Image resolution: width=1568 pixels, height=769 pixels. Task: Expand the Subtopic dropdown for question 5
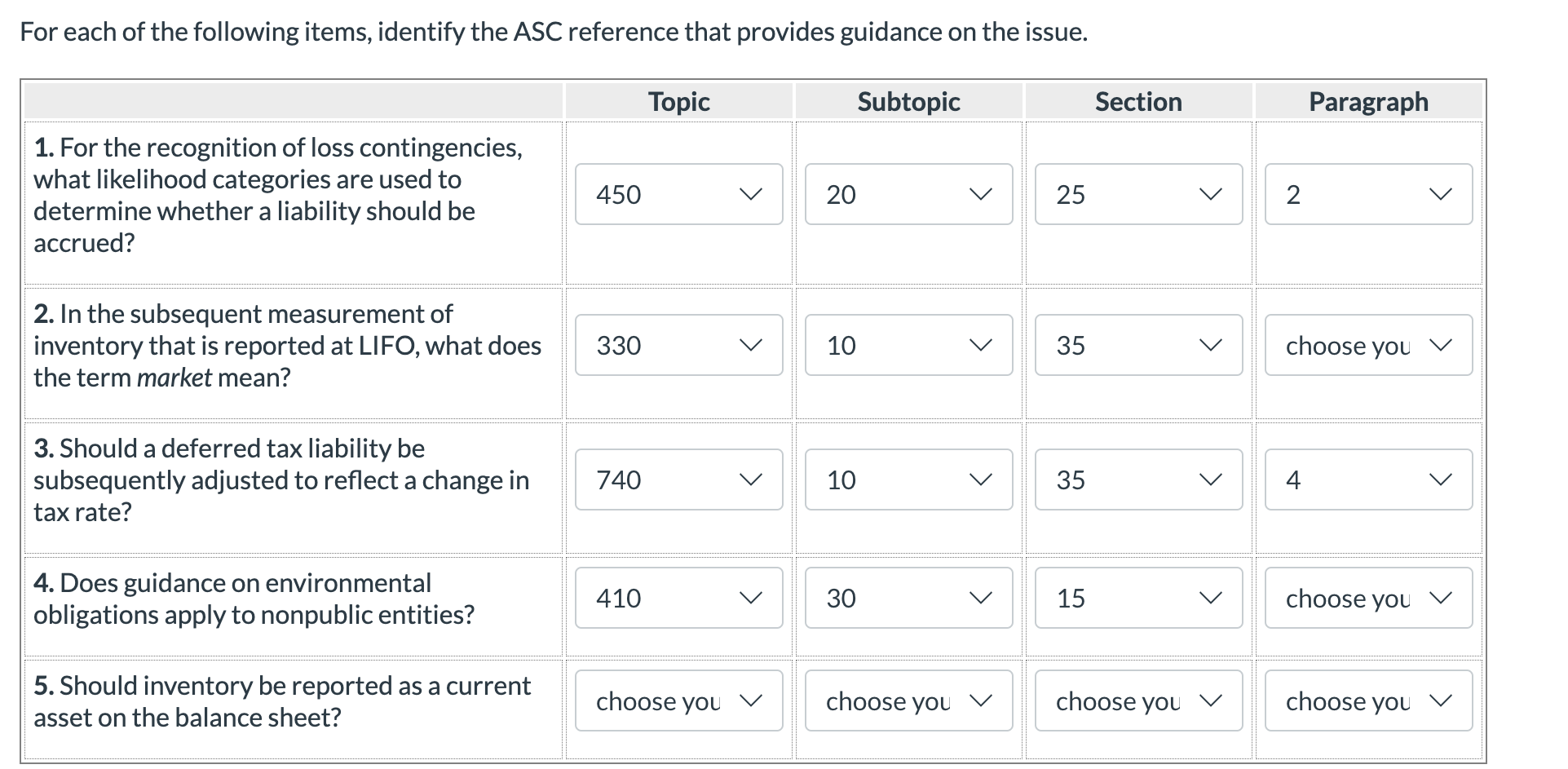click(x=908, y=700)
